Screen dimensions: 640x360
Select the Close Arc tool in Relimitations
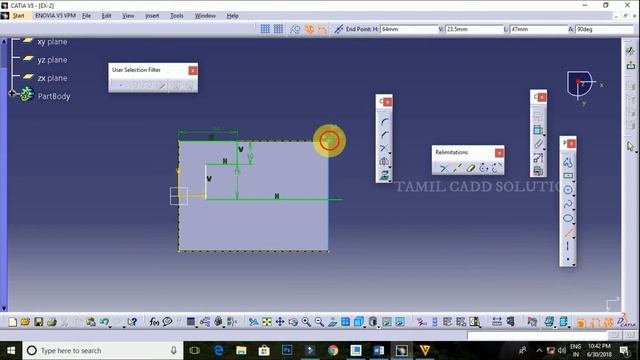coord(484,168)
